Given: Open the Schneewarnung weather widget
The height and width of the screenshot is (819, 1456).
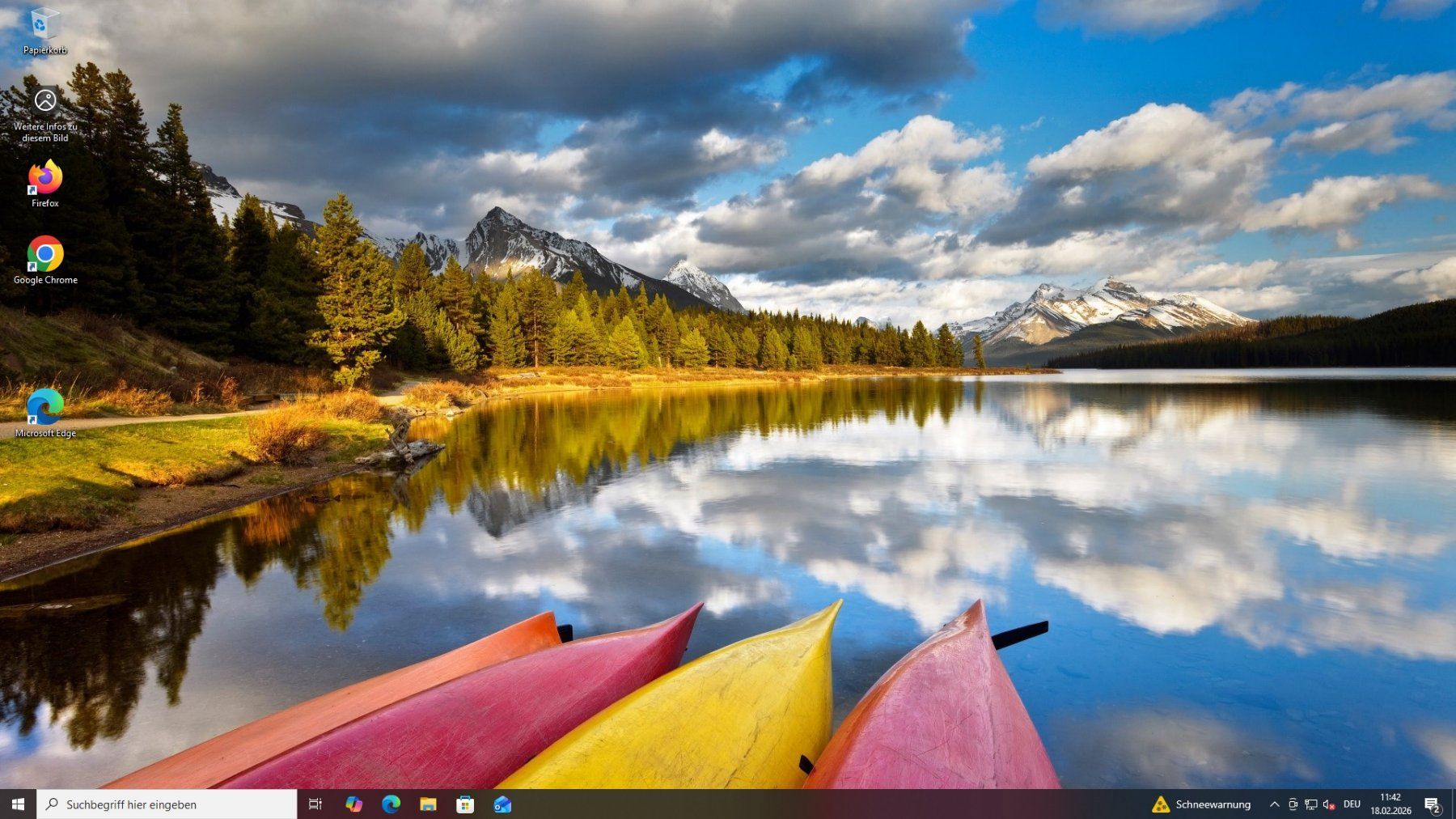Looking at the screenshot, I should [1201, 804].
